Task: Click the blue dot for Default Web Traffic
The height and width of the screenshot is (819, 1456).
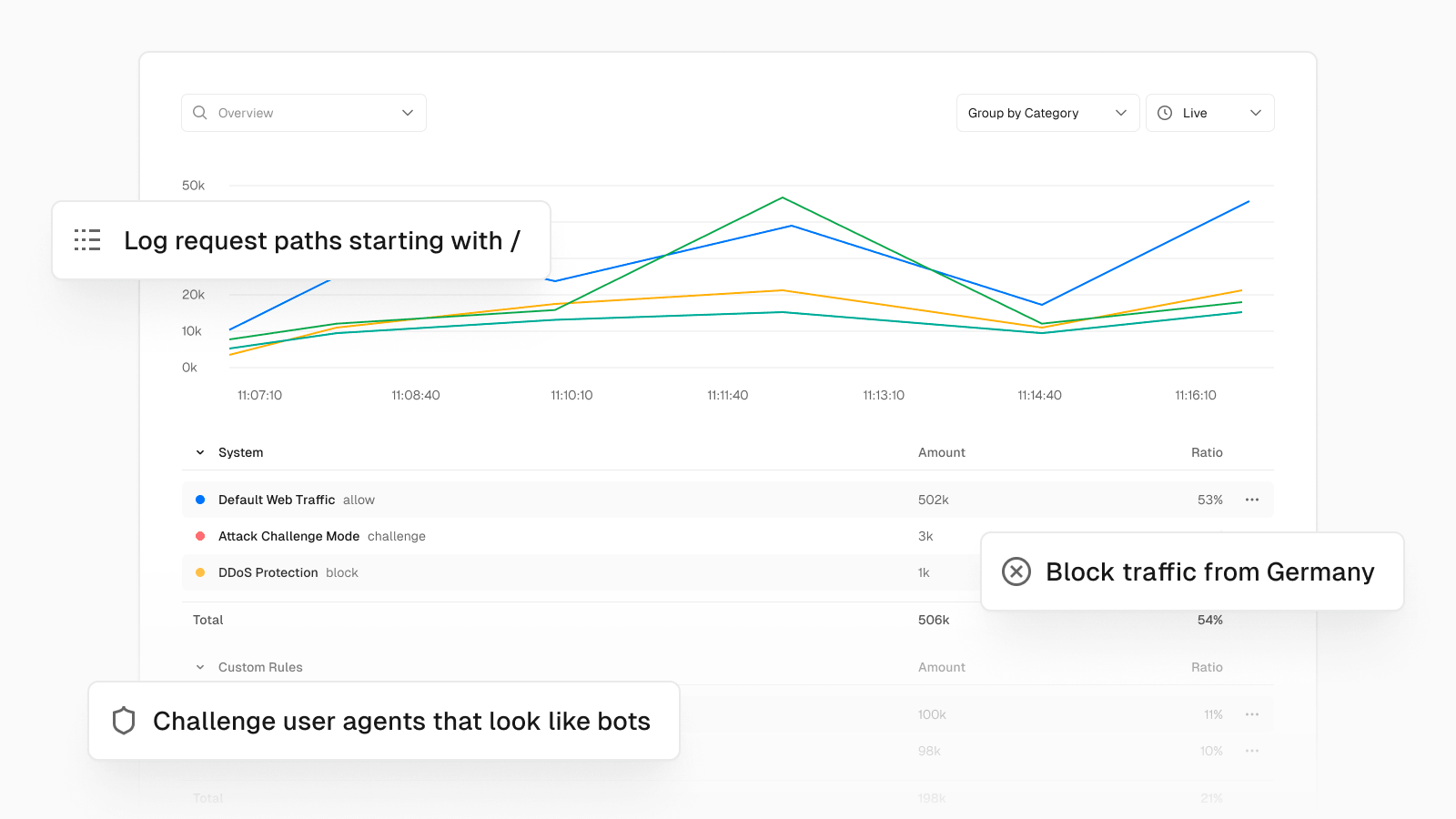Action: [x=200, y=500]
